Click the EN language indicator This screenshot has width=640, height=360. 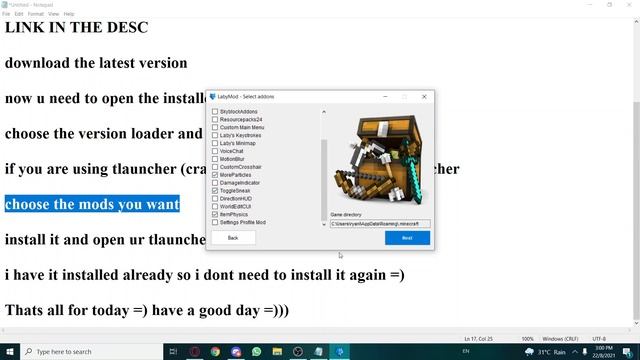click(466, 351)
